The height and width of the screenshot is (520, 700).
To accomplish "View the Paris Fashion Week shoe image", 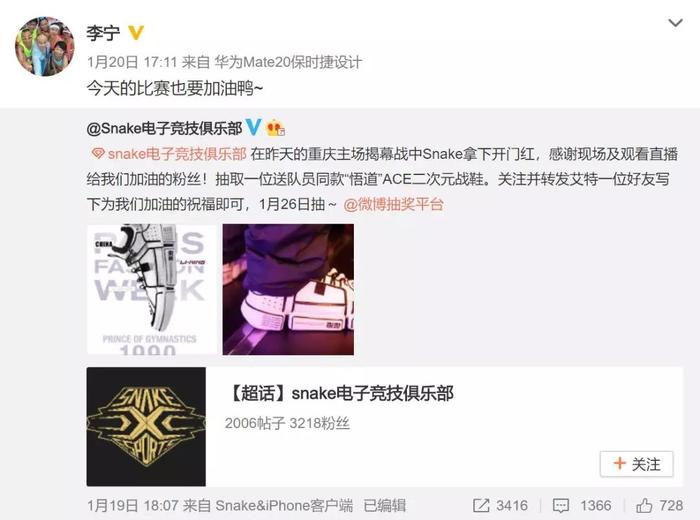I will 152,289.
